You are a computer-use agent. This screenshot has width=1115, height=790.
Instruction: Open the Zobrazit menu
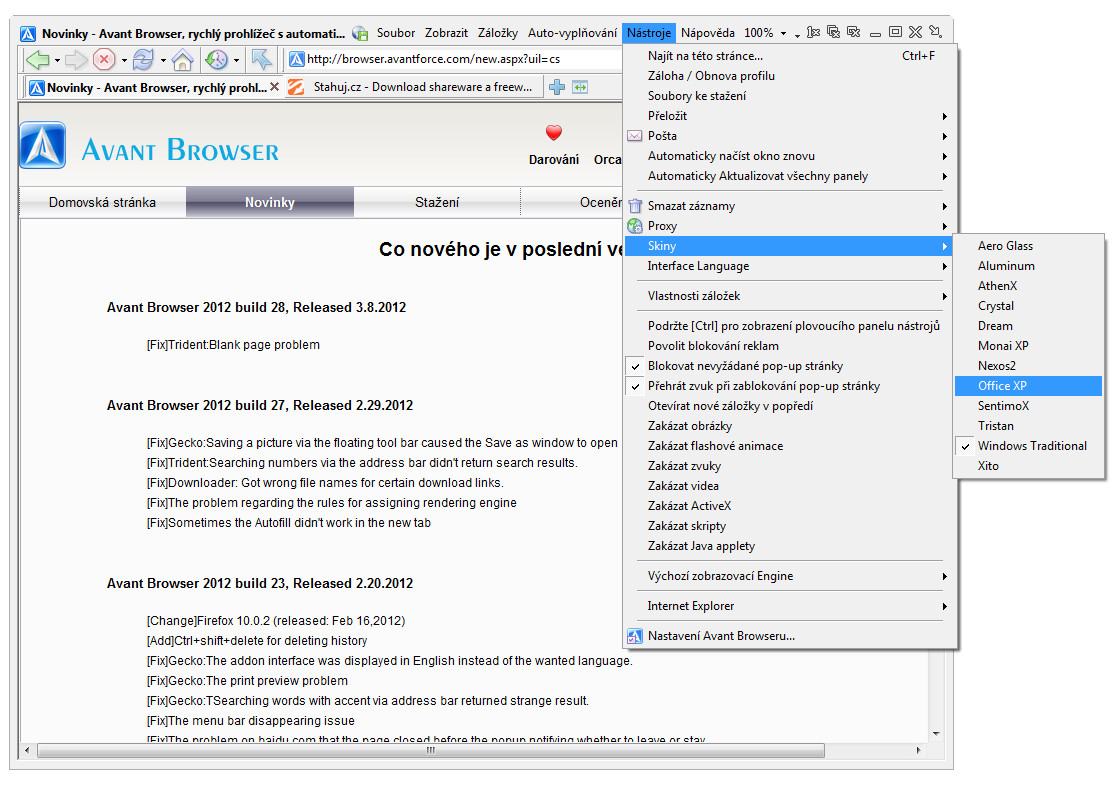coord(446,33)
